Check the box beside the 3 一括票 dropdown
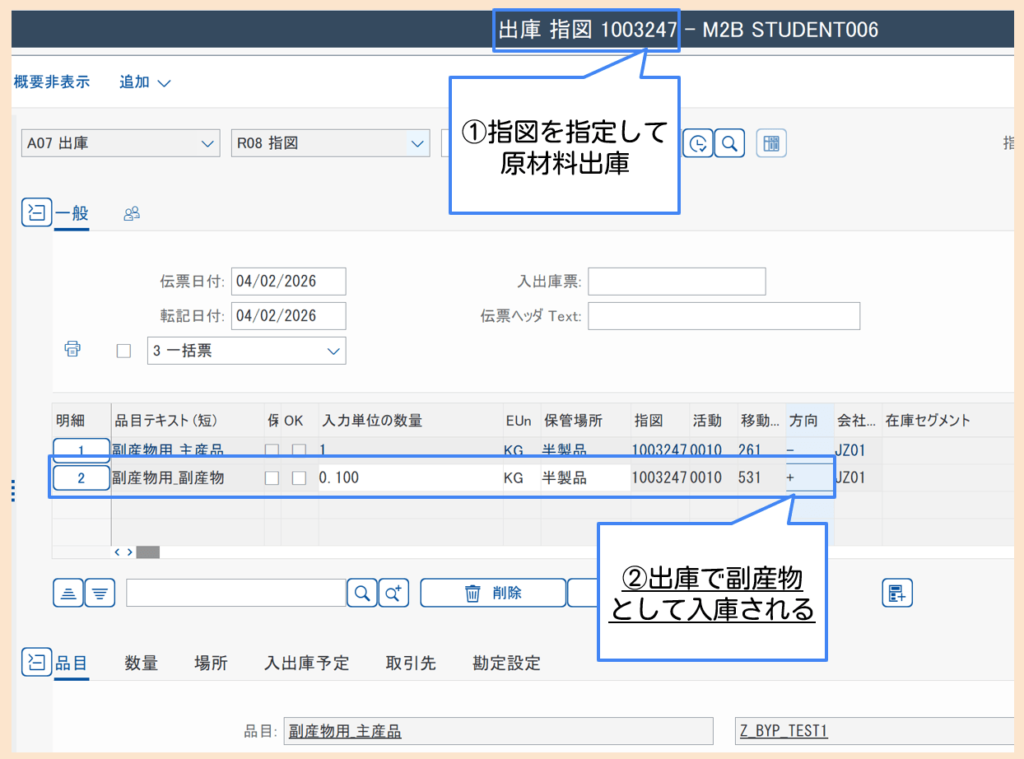 [124, 350]
